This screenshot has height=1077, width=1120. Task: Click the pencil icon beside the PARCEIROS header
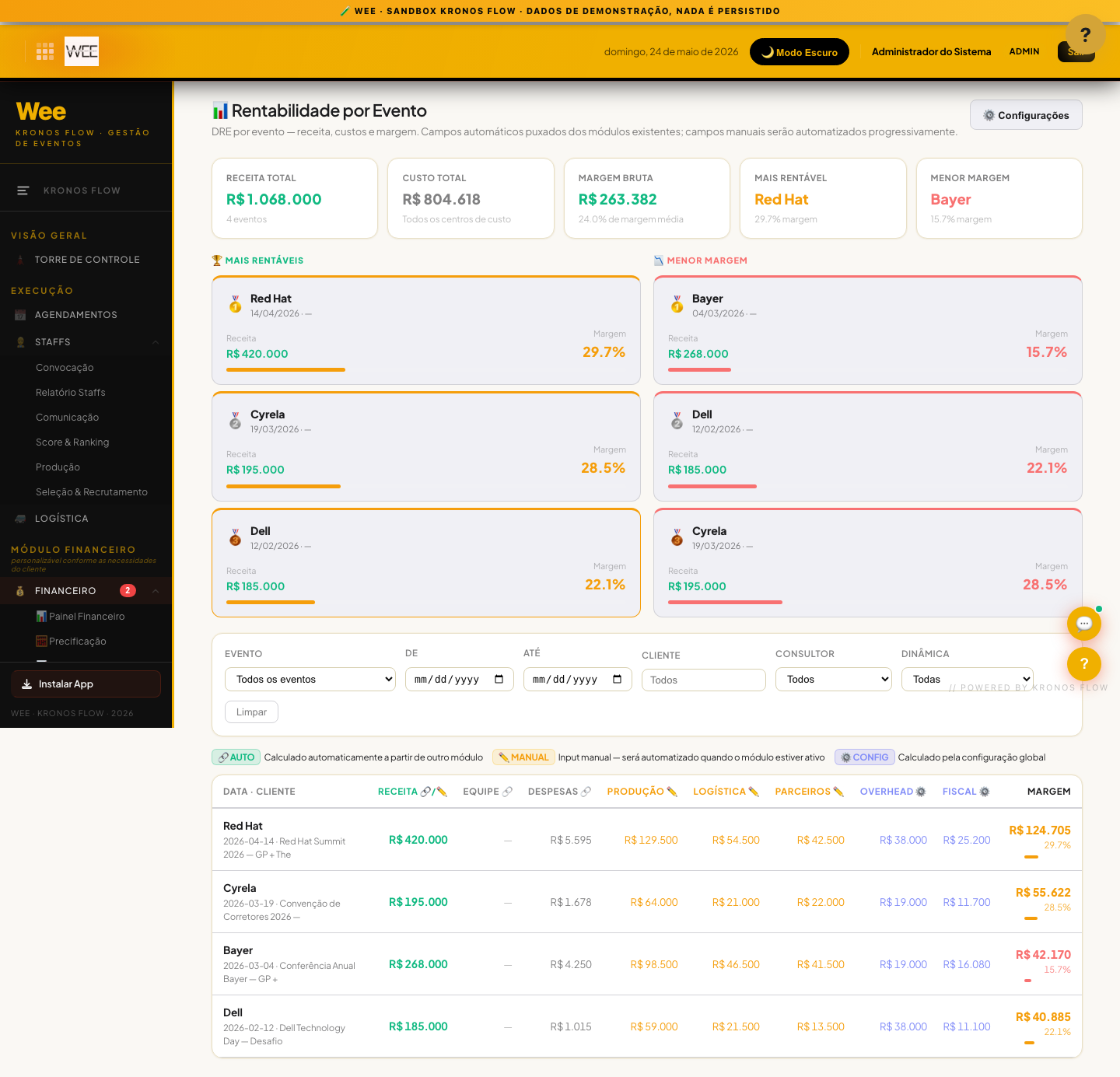[x=838, y=792]
